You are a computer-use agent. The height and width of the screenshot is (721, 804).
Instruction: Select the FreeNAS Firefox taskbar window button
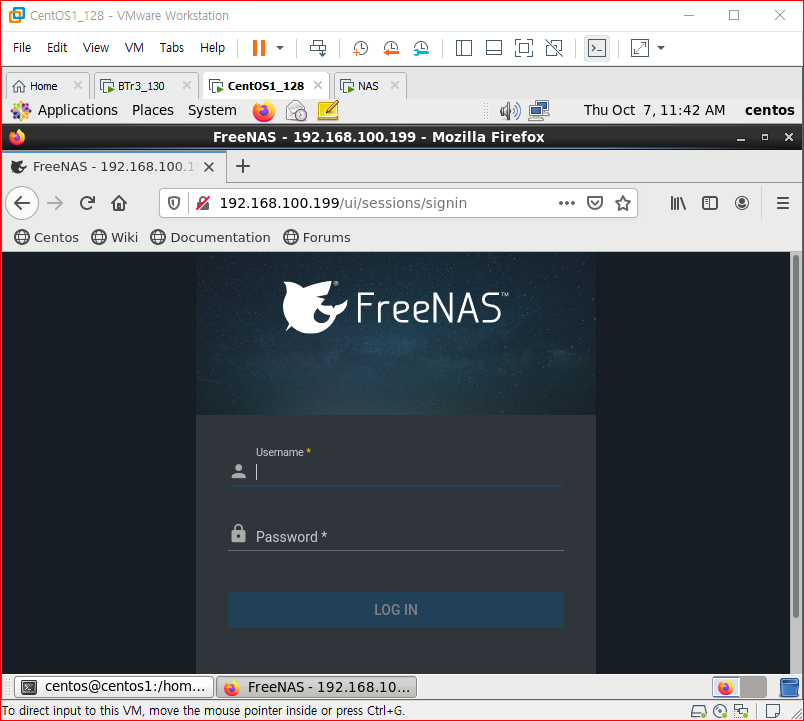coord(316,687)
